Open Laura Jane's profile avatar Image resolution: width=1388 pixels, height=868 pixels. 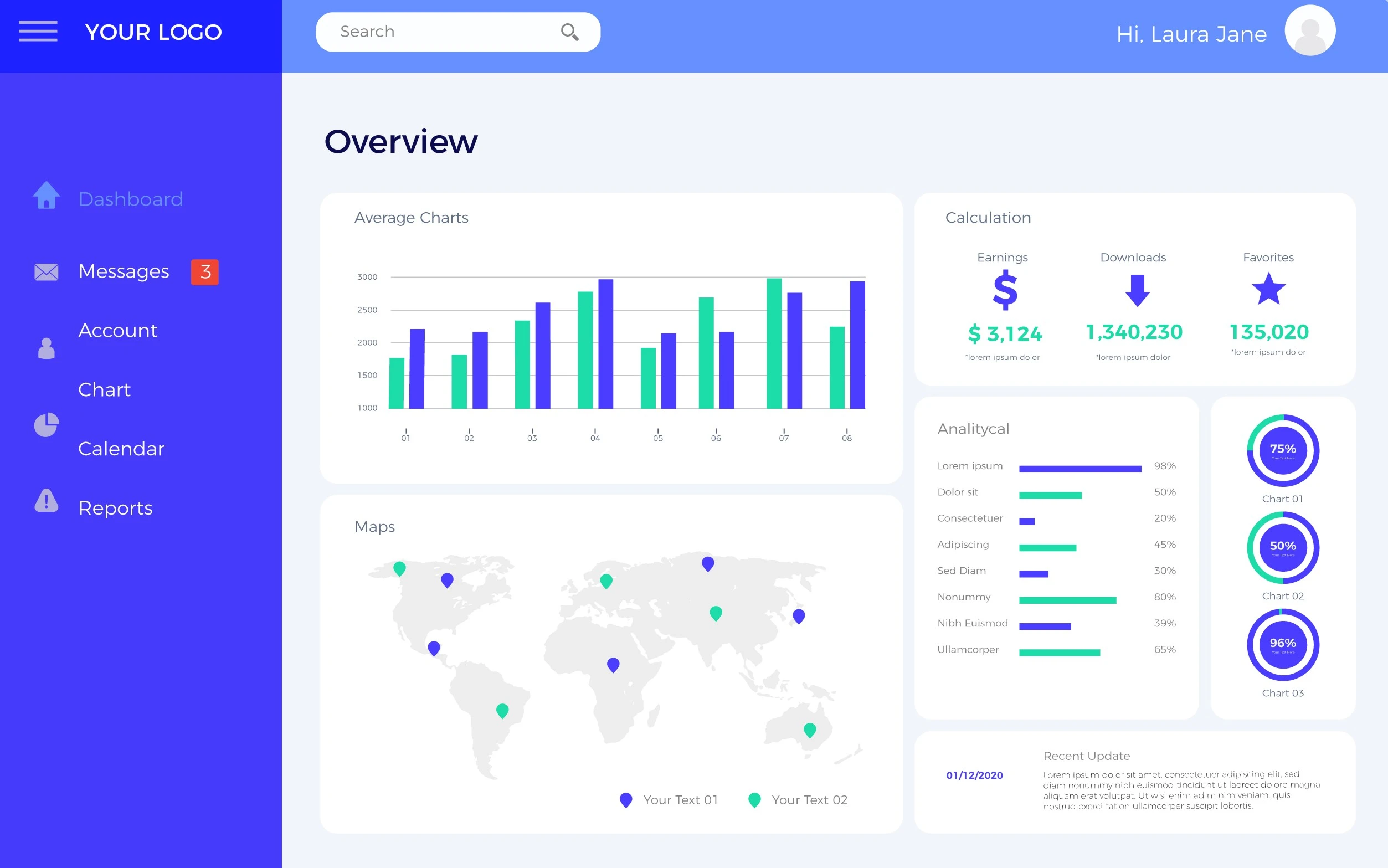coord(1309,30)
